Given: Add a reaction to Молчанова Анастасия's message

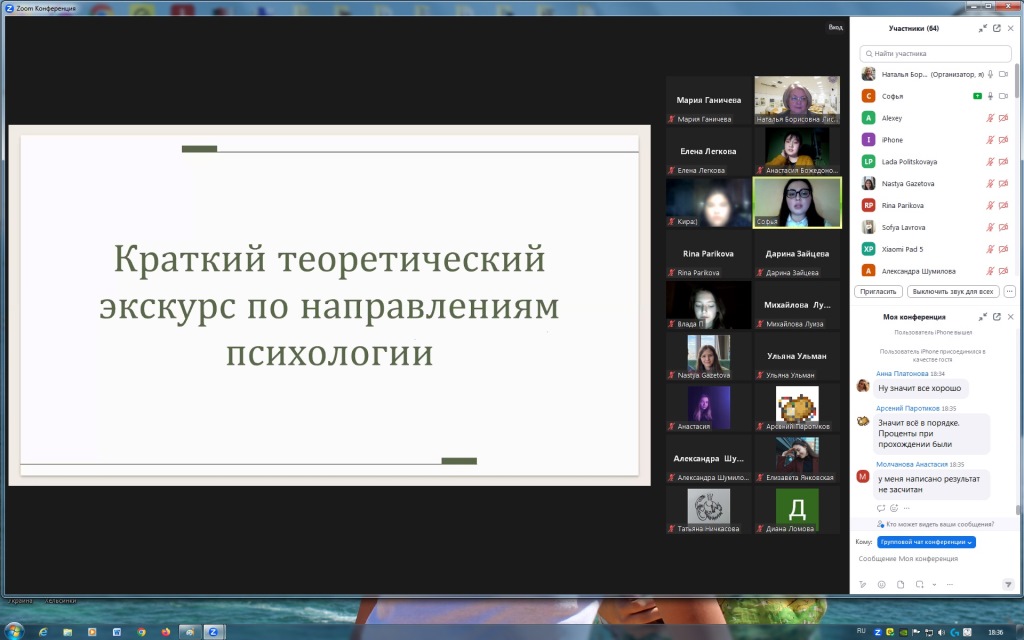Looking at the screenshot, I should click(893, 508).
